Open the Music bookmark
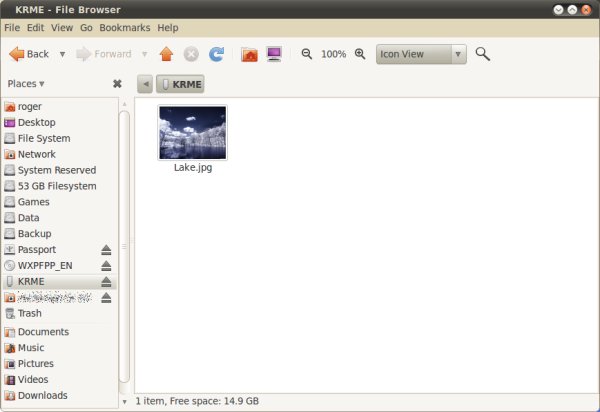The image size is (600, 412). (60, 348)
